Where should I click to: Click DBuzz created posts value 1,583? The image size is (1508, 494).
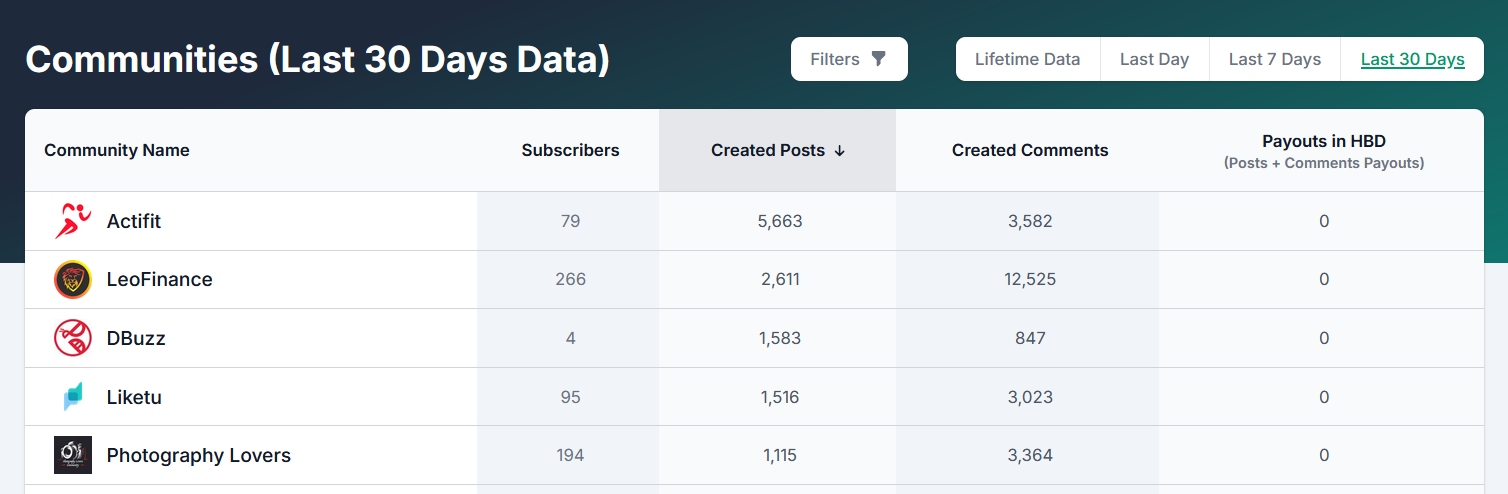(x=780, y=338)
